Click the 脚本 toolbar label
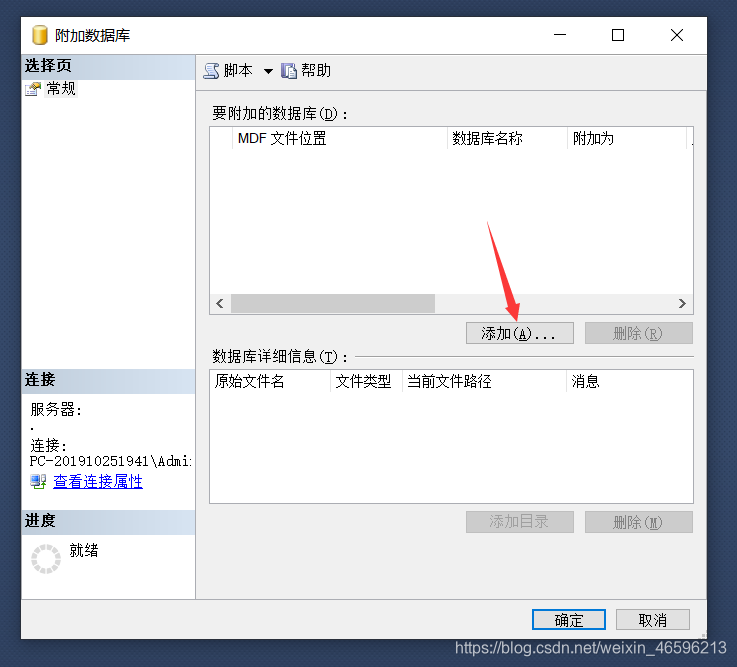 pyautogui.click(x=238, y=71)
